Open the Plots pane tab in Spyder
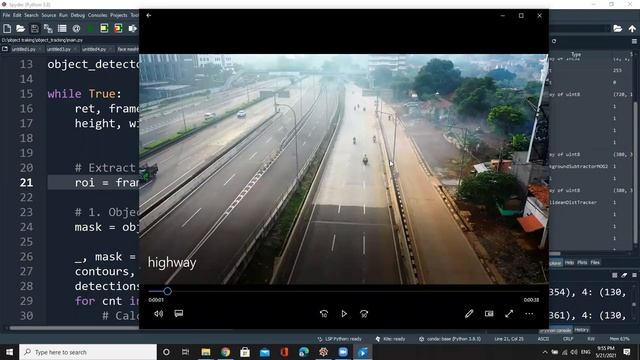The image size is (640, 360). 582,262
